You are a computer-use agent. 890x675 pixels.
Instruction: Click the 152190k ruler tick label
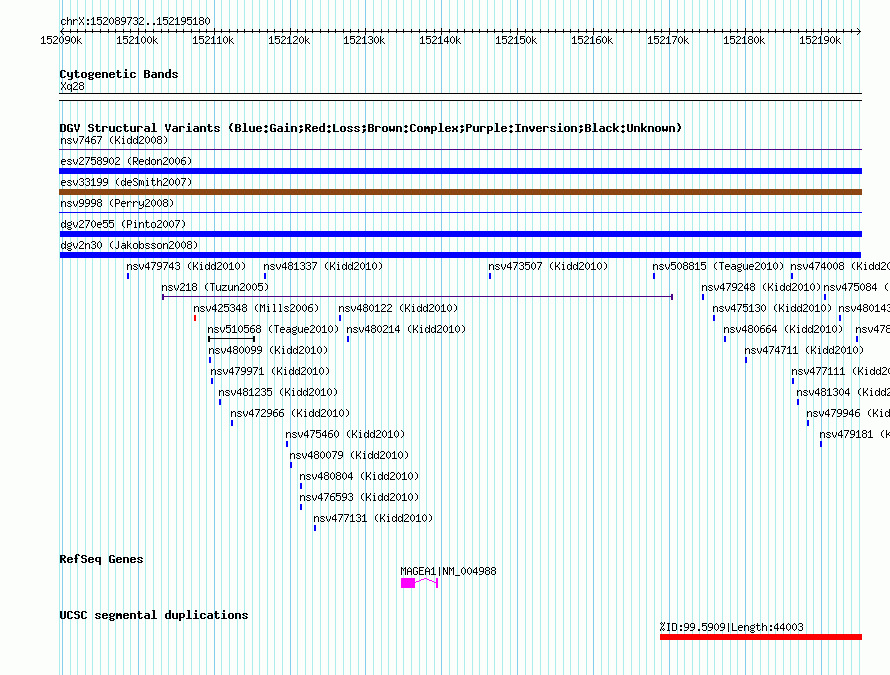click(x=820, y=40)
